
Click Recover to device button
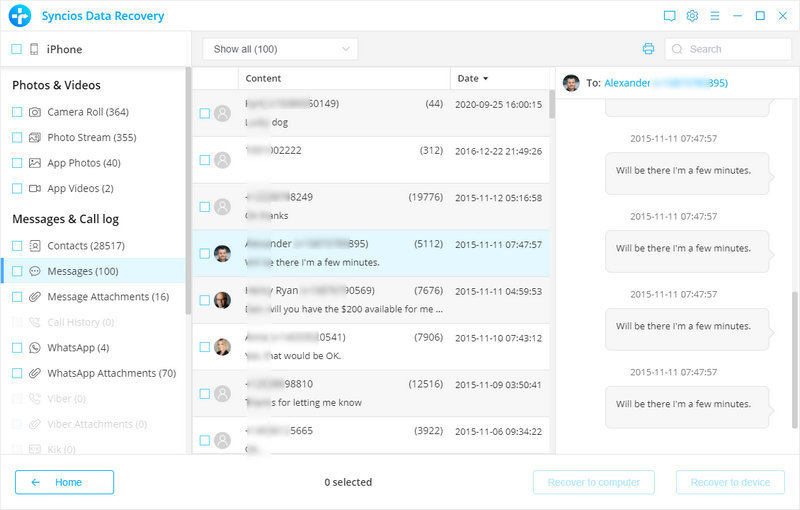point(730,482)
